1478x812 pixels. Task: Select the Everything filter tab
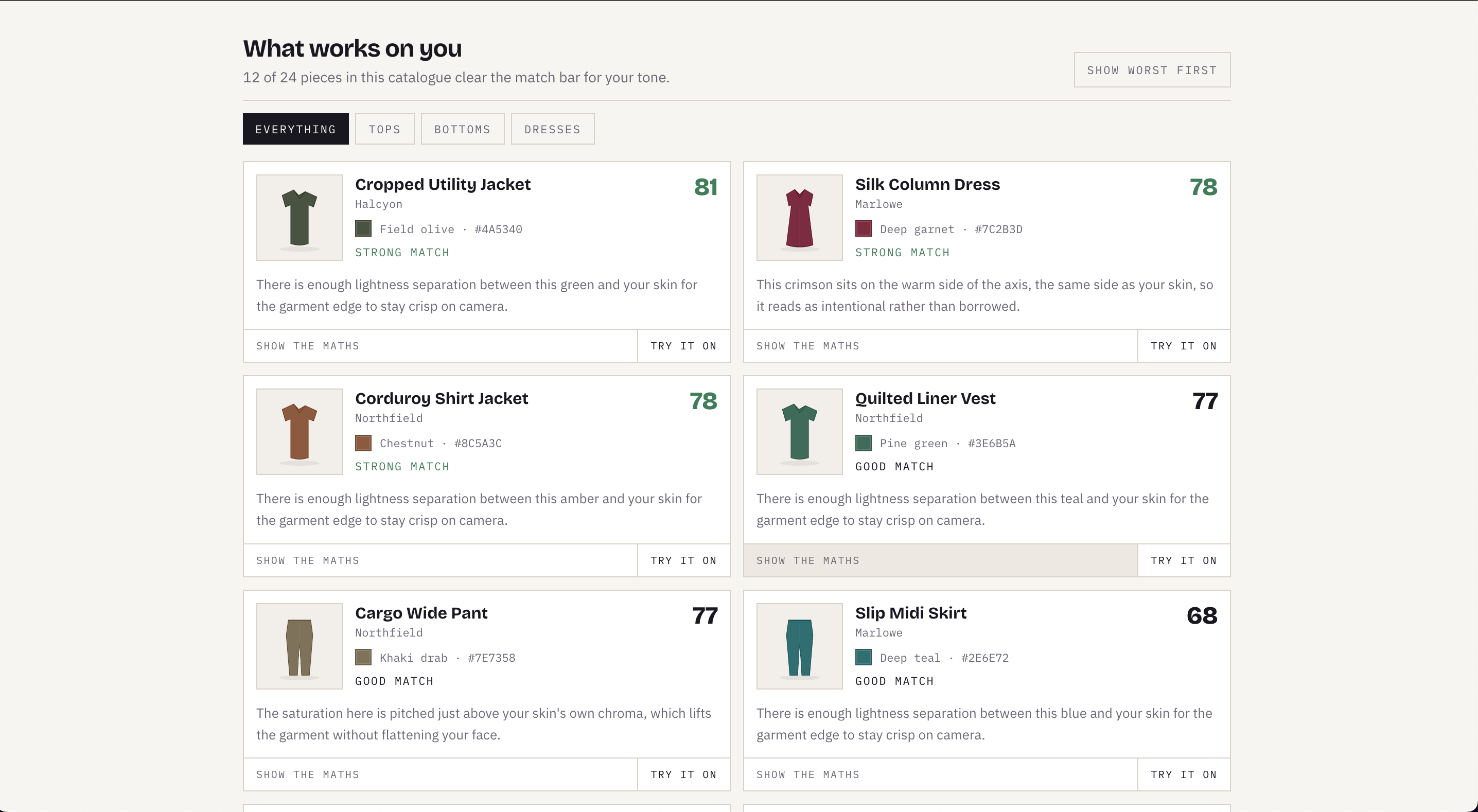click(x=295, y=129)
